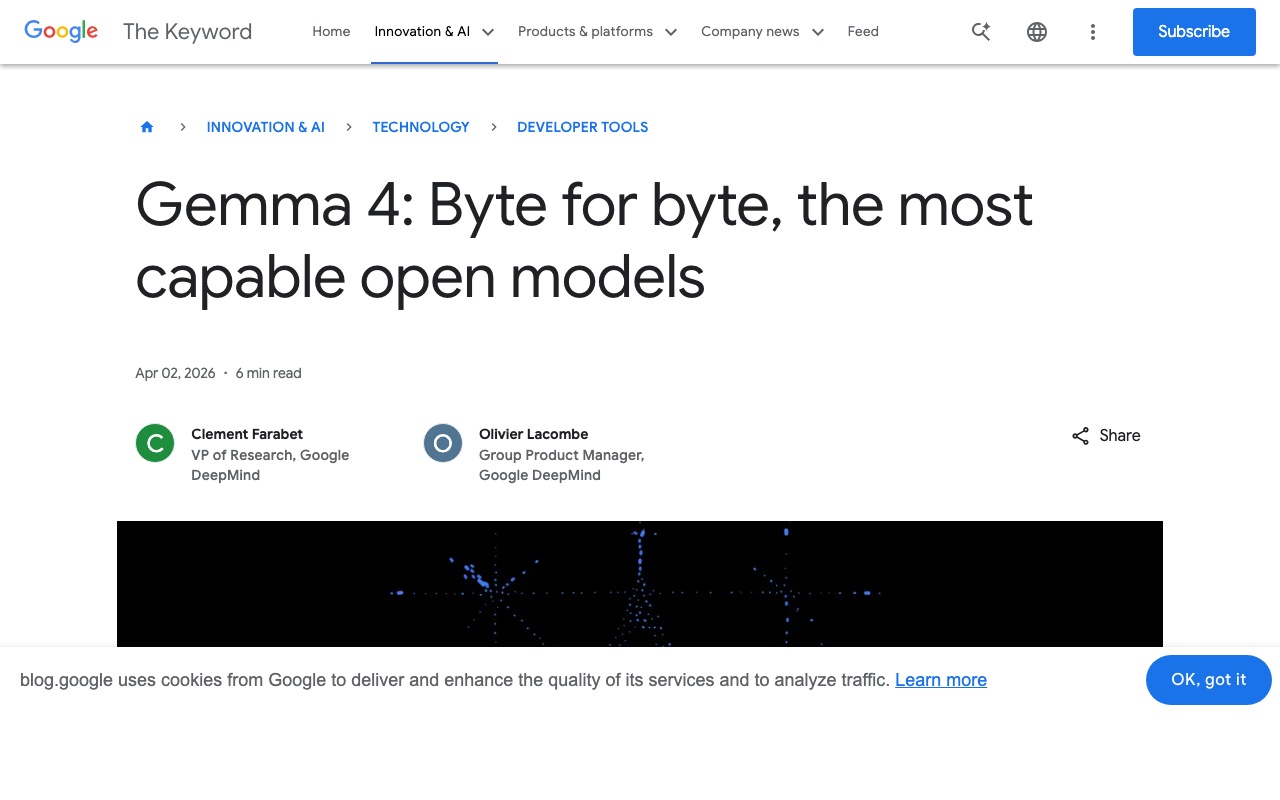Screen dimensions: 1280x800
Task: Open the Learn more cookies link
Action: point(940,680)
